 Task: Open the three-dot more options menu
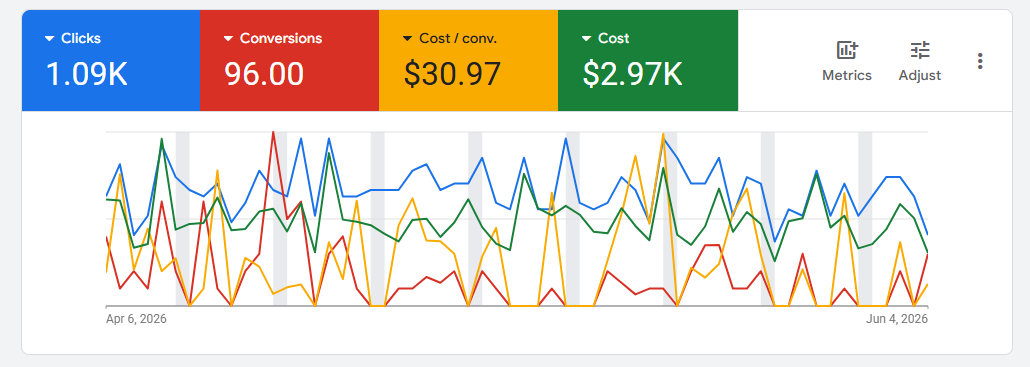pyautogui.click(x=980, y=61)
